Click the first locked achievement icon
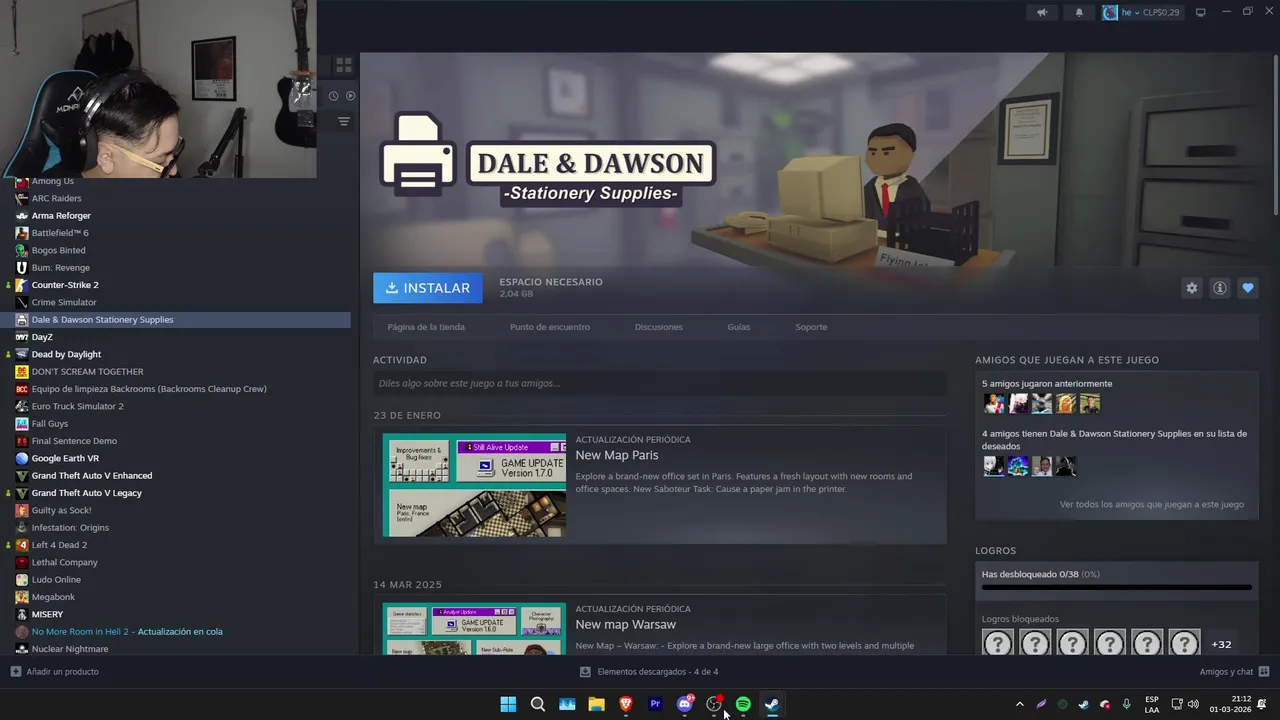 [998, 643]
